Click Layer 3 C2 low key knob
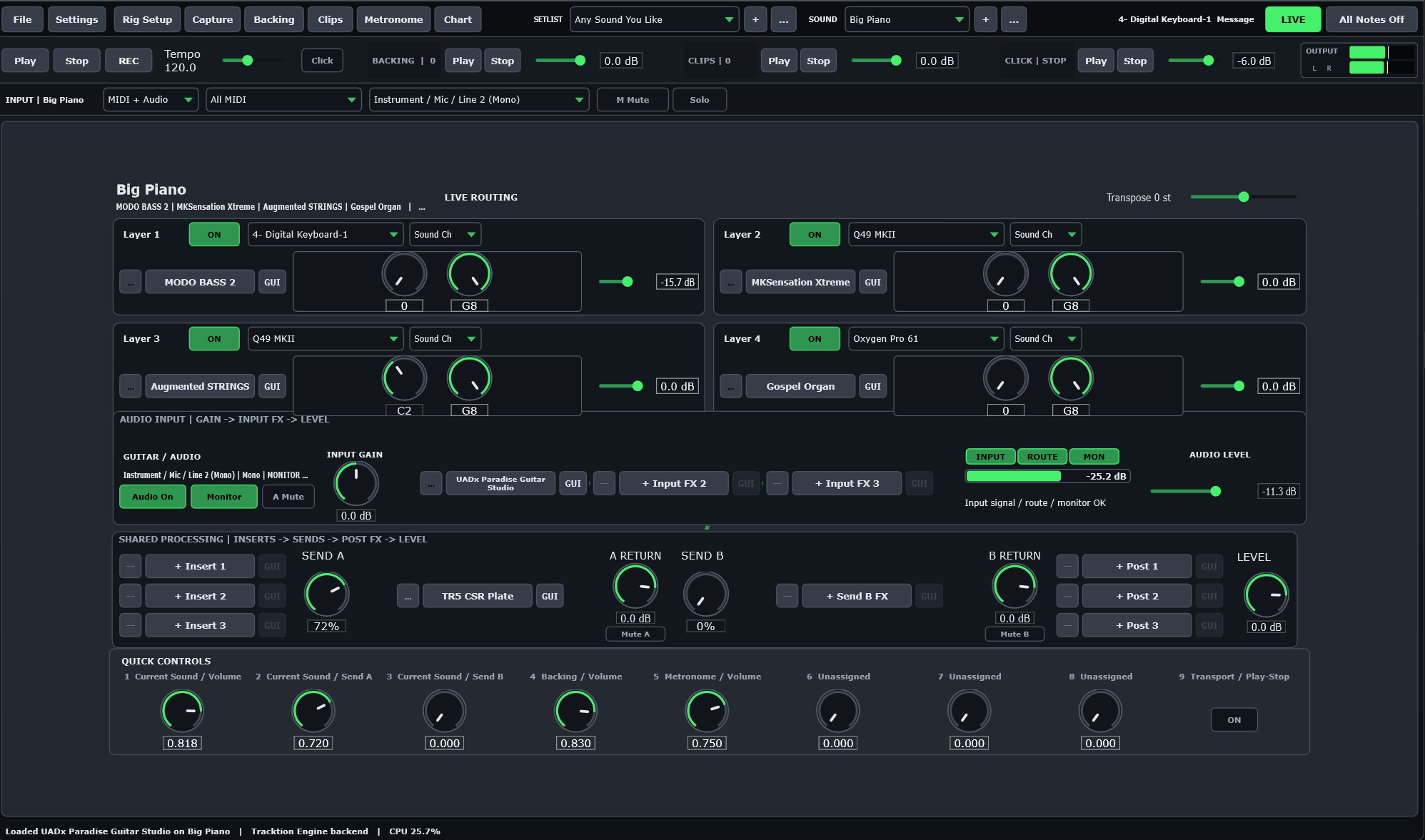This screenshot has width=1425, height=840. tap(404, 378)
